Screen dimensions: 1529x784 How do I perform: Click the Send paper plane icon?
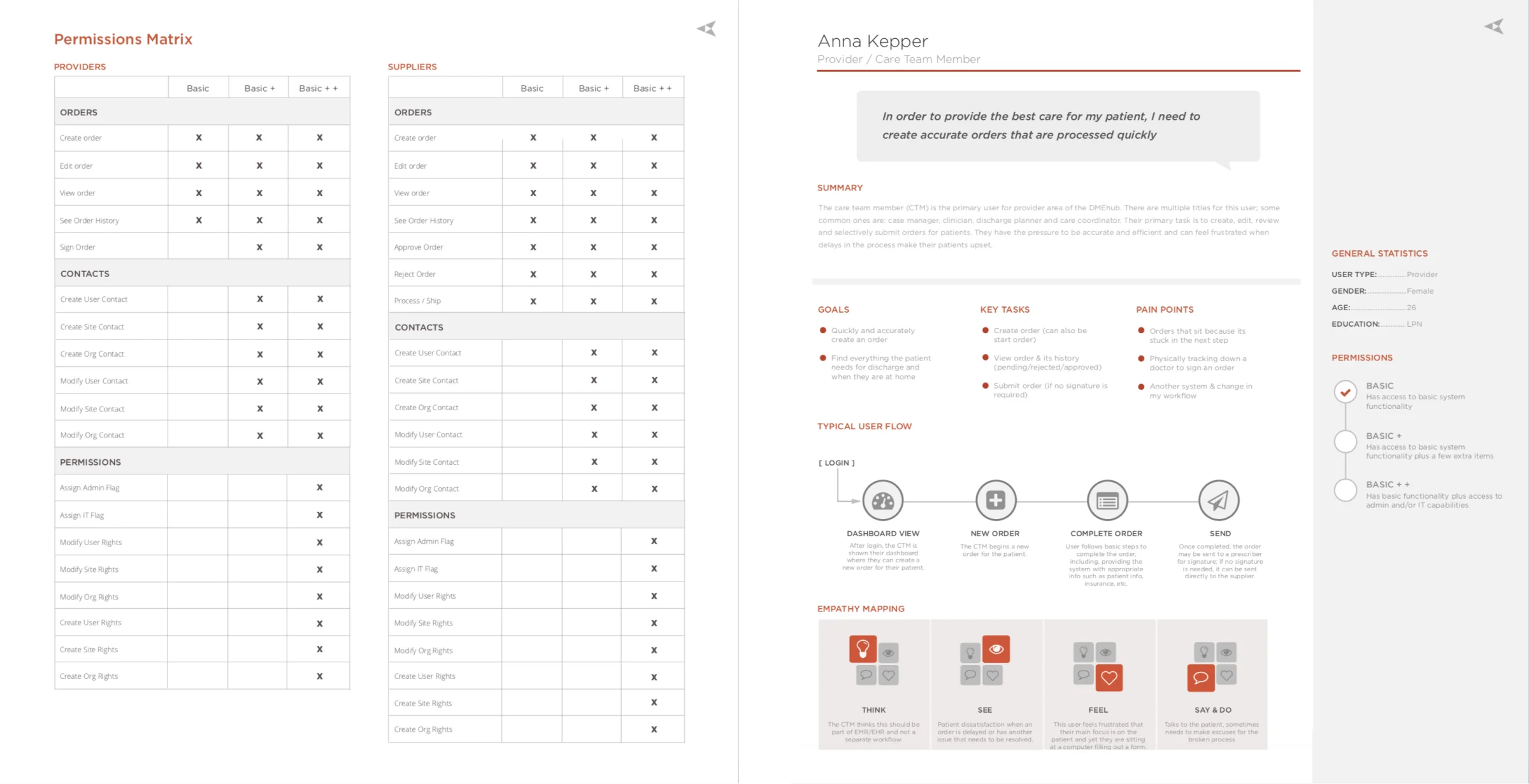pos(1219,501)
